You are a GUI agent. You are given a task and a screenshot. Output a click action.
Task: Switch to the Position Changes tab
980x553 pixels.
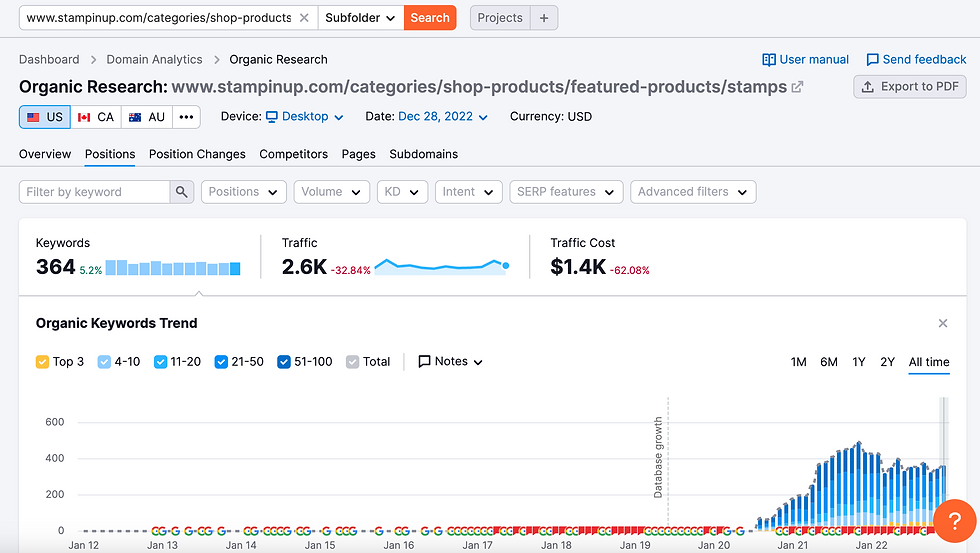pos(197,154)
